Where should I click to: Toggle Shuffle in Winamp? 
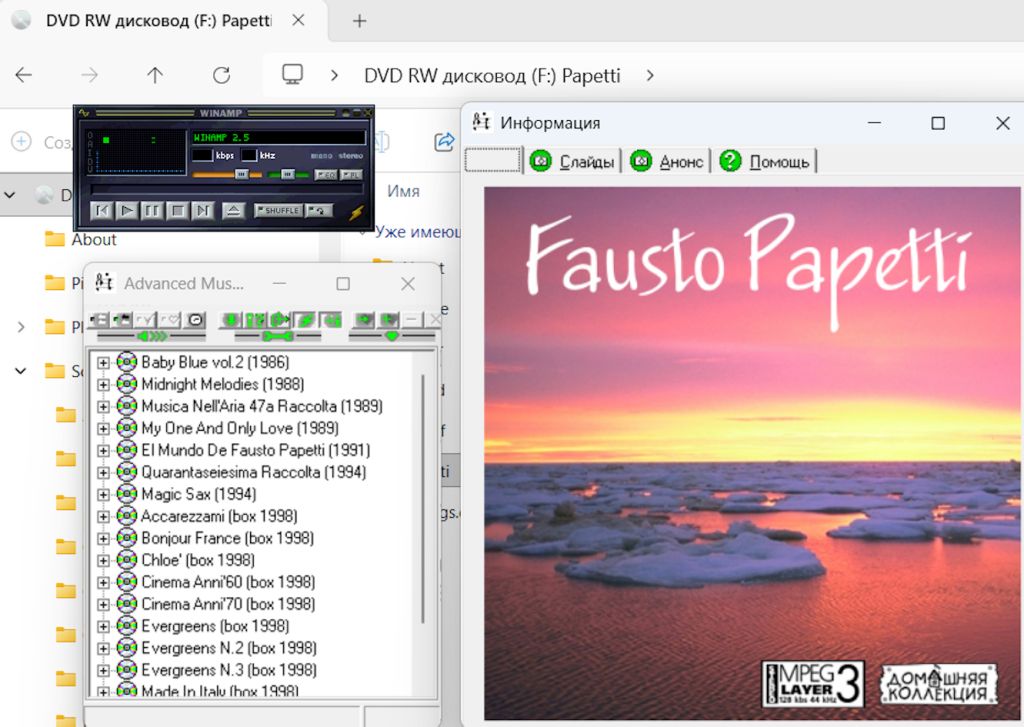coord(278,210)
